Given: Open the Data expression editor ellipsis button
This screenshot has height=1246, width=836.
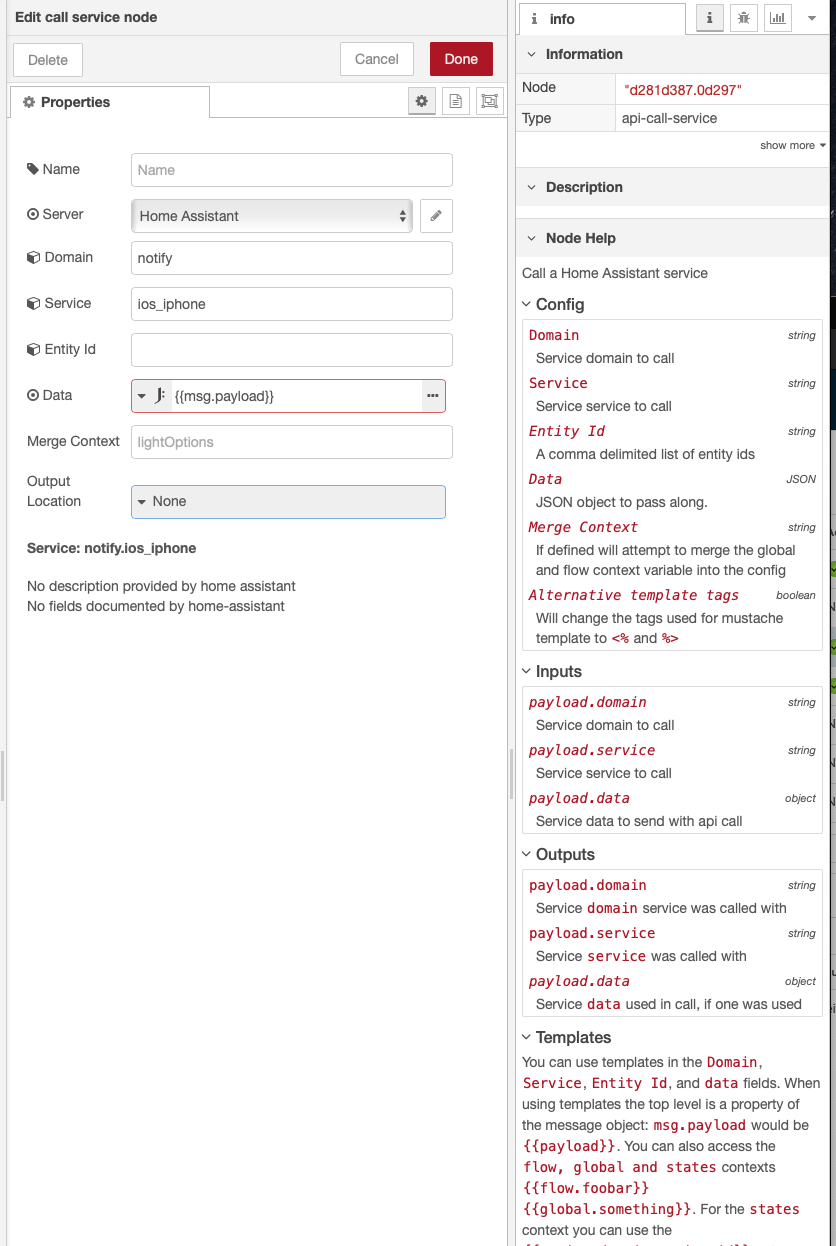Looking at the screenshot, I should (x=433, y=395).
